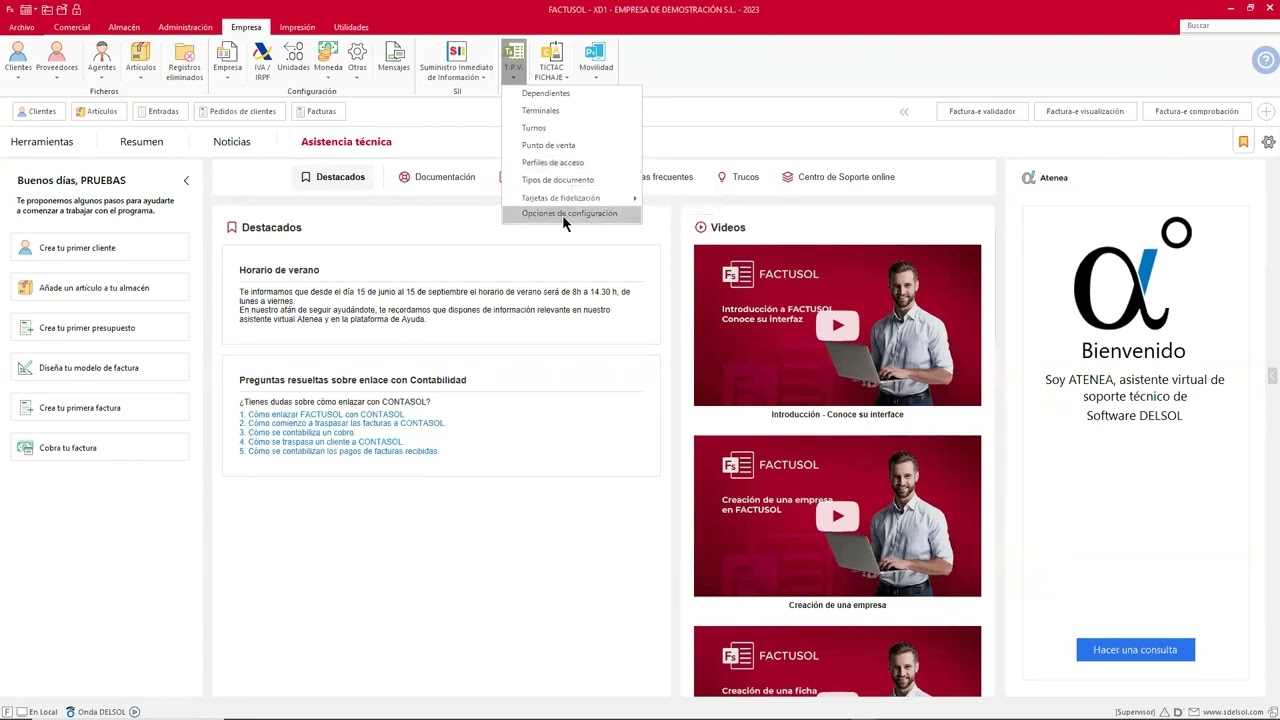Click the Onda DELSOL play icon

click(x=134, y=712)
